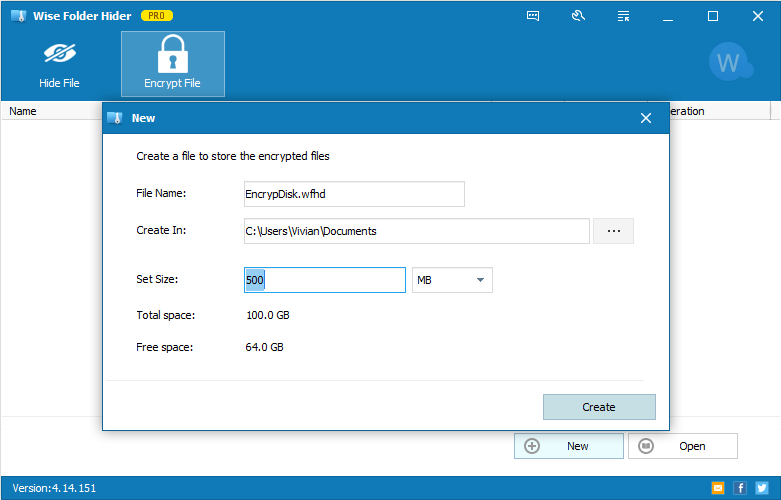The height and width of the screenshot is (500, 781).
Task: Switch to the Hide File tab
Action: [x=59, y=64]
